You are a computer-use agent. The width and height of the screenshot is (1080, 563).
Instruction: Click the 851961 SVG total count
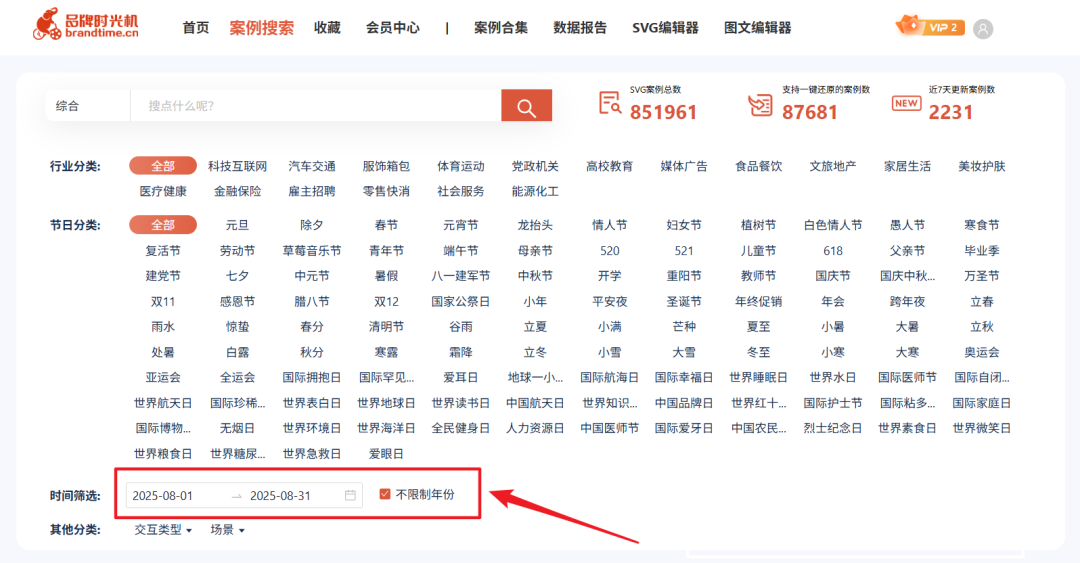(663, 112)
